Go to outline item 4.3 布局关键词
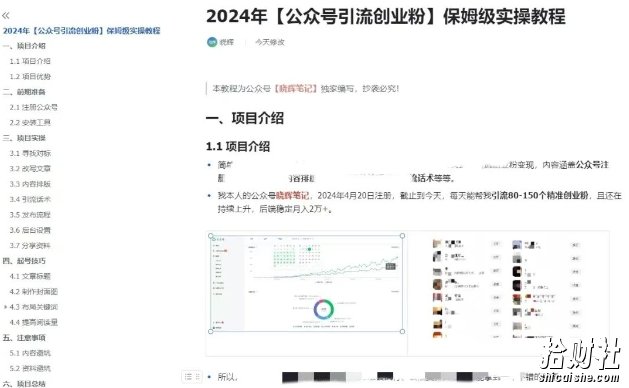629x388 pixels. tap(34, 307)
